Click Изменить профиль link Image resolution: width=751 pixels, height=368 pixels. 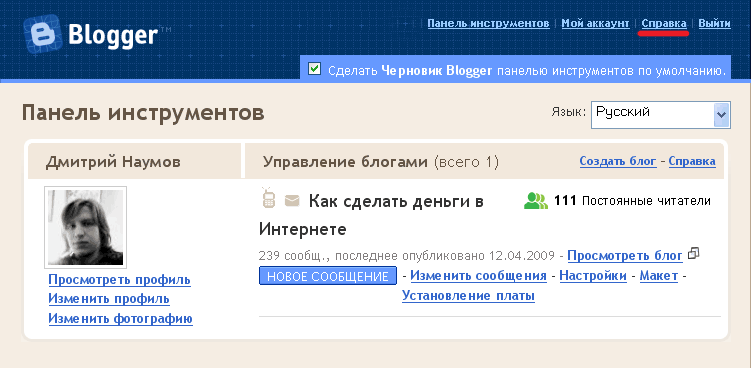[109, 299]
